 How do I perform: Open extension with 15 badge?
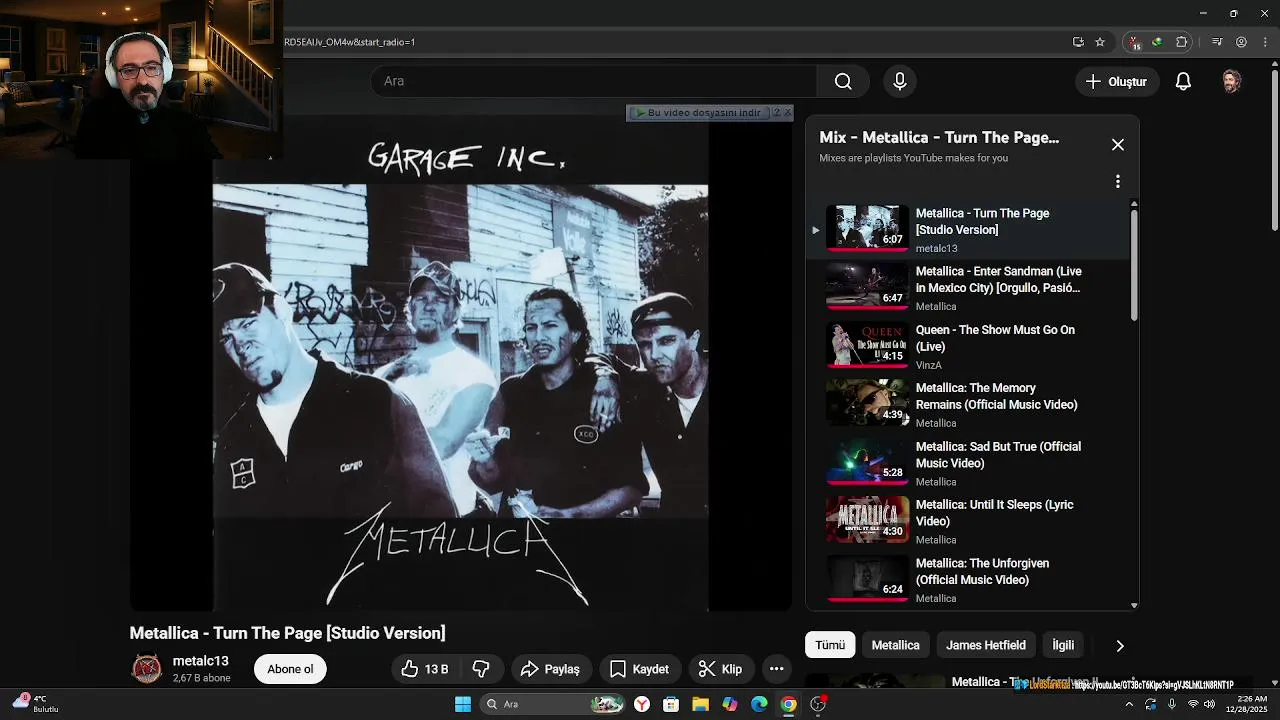tap(1134, 42)
